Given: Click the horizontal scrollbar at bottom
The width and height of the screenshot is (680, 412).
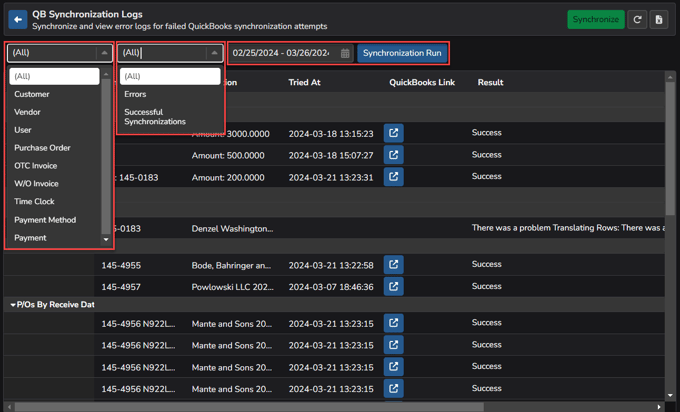Looking at the screenshot, I should 249,407.
